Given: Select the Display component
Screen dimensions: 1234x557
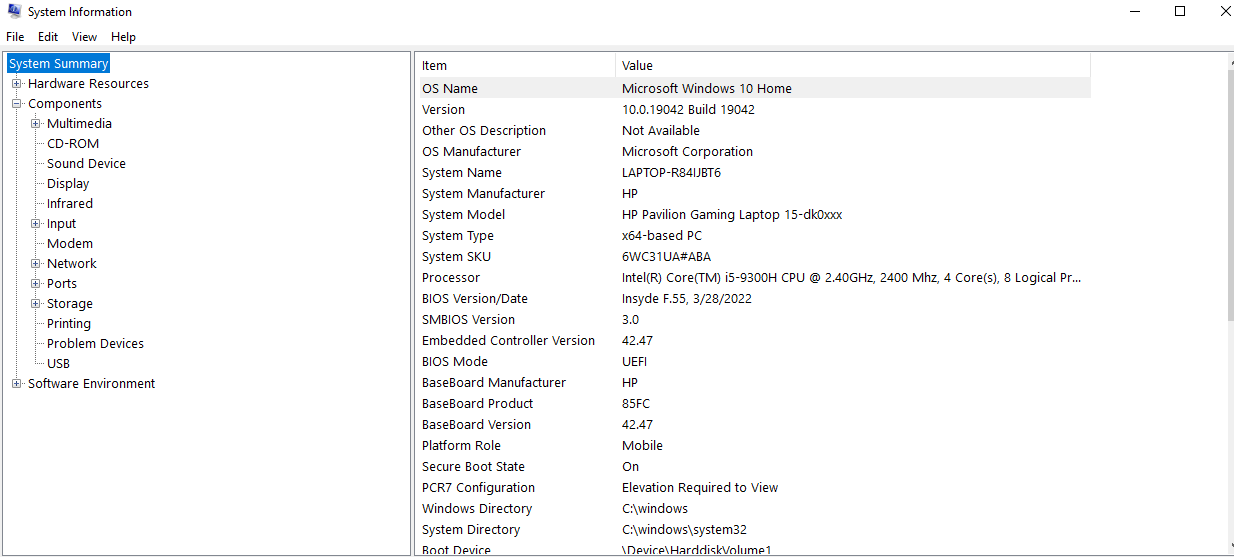Looking at the screenshot, I should [x=68, y=184].
